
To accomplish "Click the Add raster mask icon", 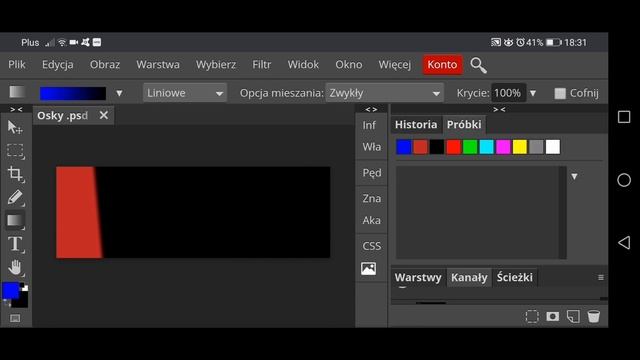I will click(x=553, y=316).
